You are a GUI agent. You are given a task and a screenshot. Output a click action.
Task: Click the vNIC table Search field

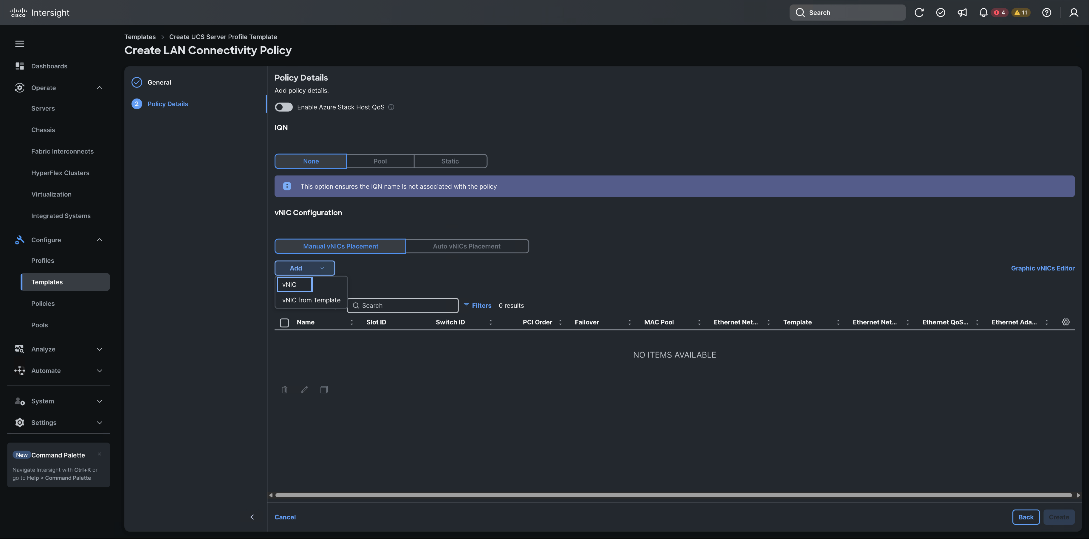(x=403, y=305)
